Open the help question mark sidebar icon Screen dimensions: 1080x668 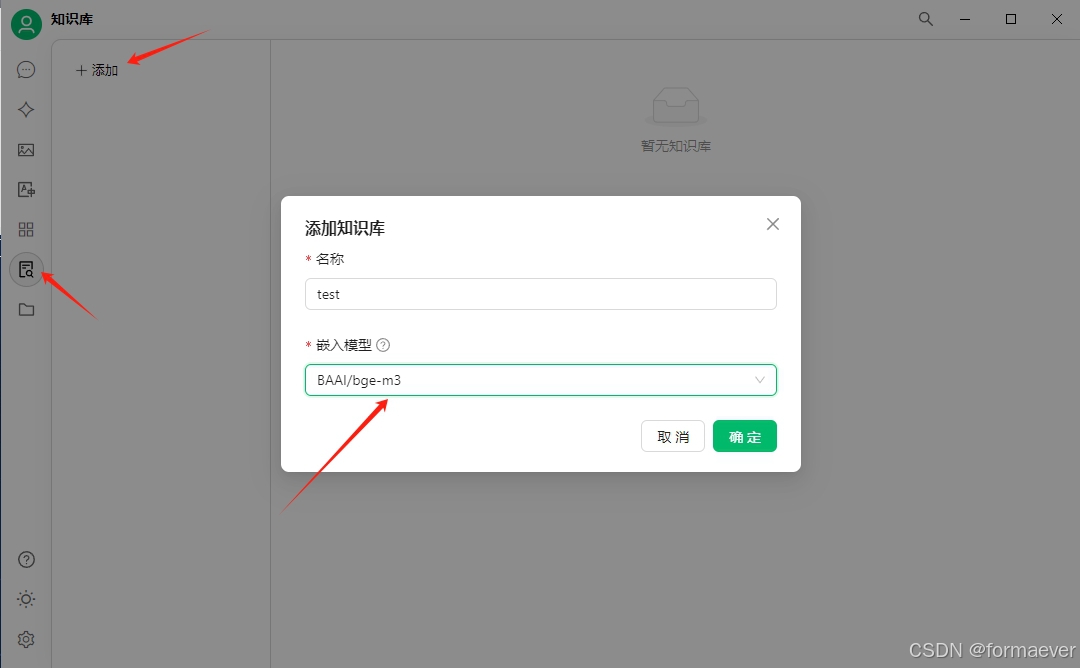point(26,559)
